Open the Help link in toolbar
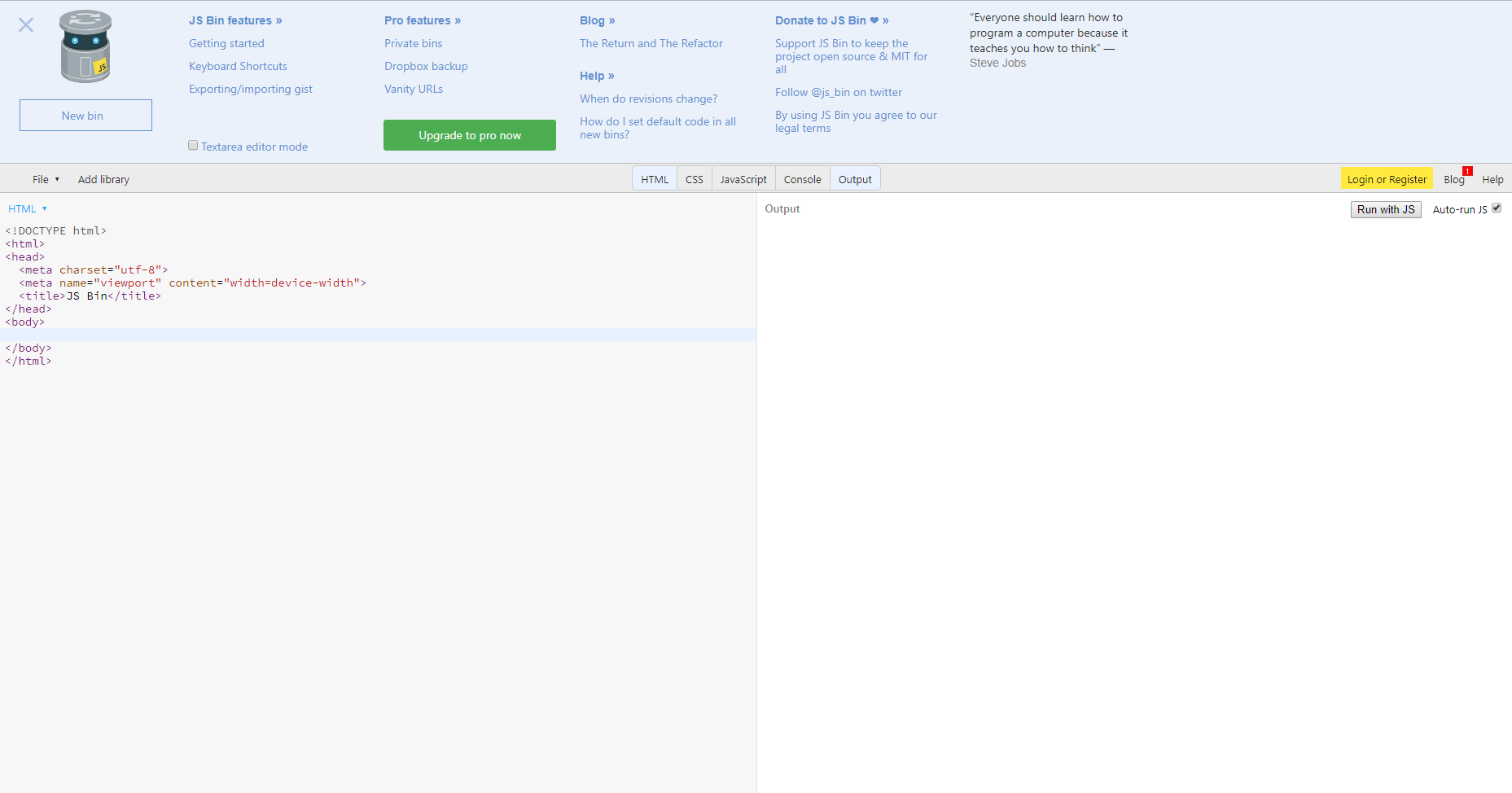 click(x=1492, y=179)
